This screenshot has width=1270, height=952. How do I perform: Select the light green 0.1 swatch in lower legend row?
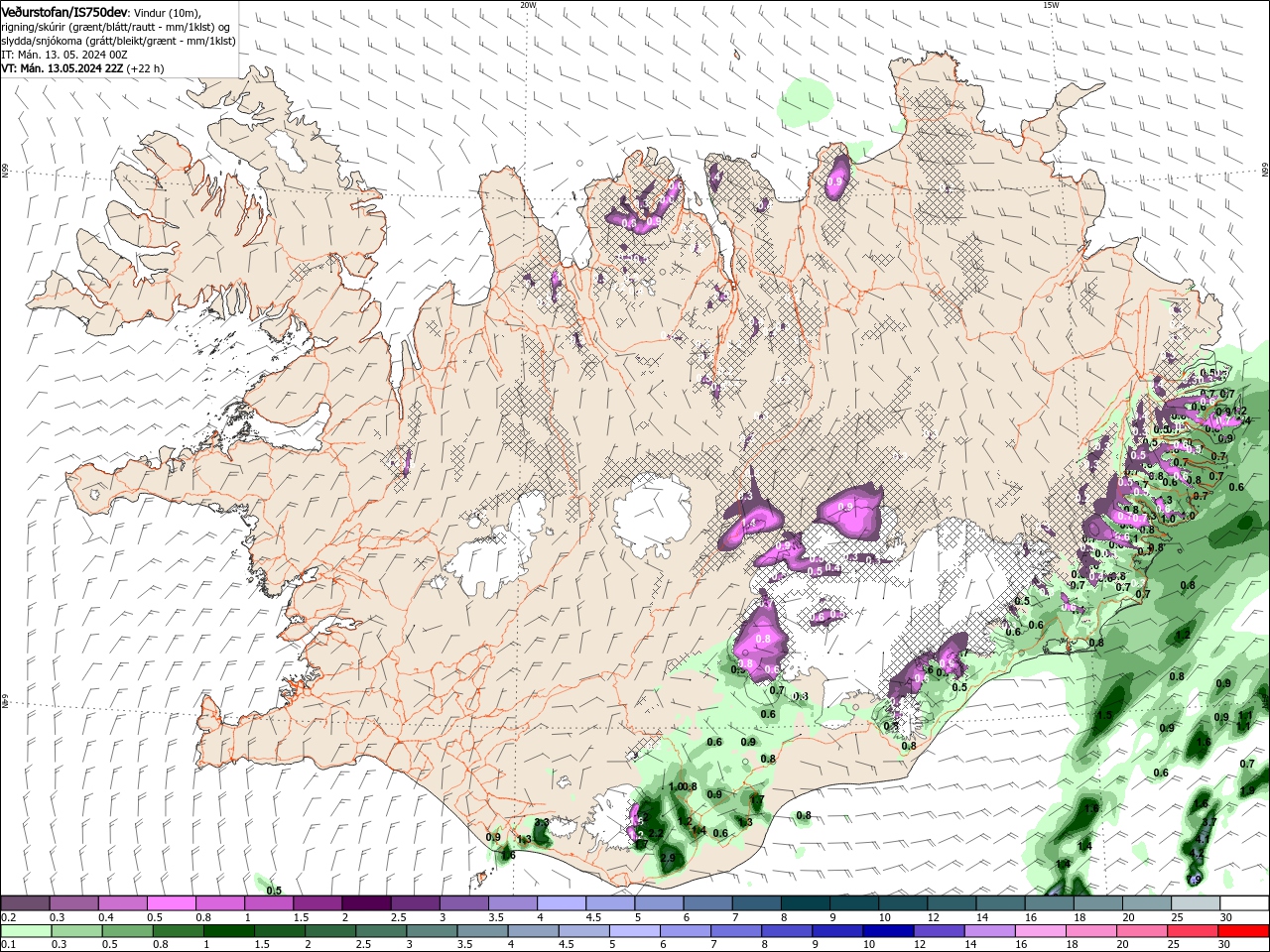(26, 931)
